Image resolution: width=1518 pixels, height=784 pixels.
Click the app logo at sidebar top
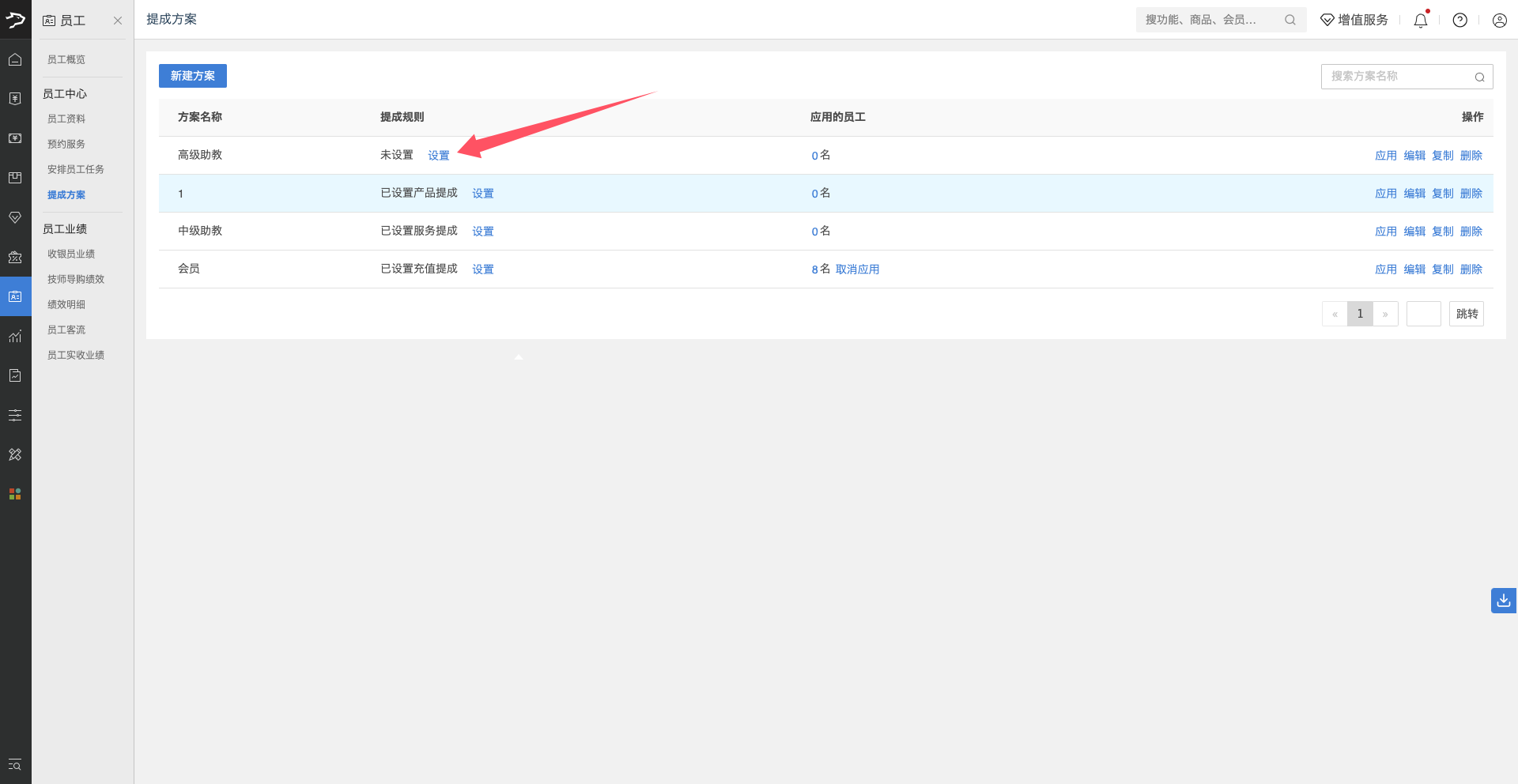pos(15,20)
